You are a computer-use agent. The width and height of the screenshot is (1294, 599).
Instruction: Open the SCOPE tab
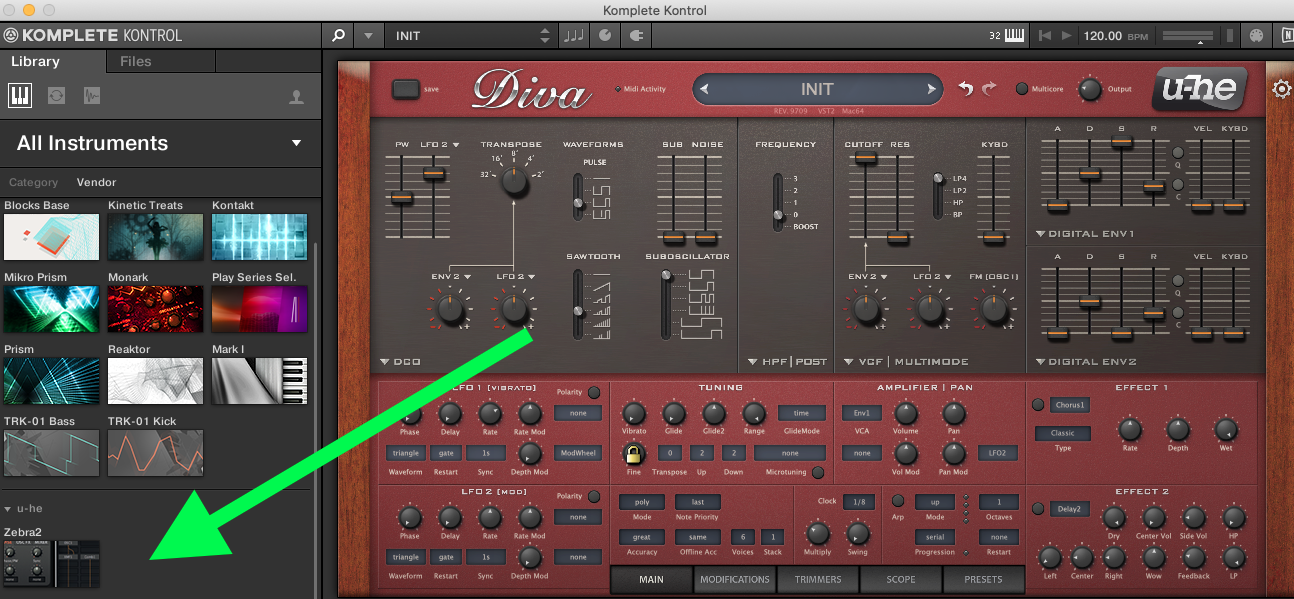(901, 579)
